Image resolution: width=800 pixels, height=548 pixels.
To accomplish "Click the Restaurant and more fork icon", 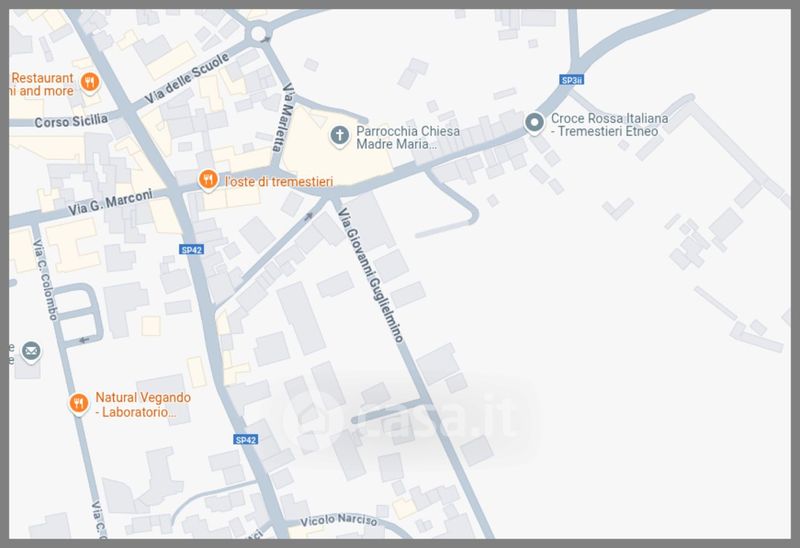I will tap(90, 82).
